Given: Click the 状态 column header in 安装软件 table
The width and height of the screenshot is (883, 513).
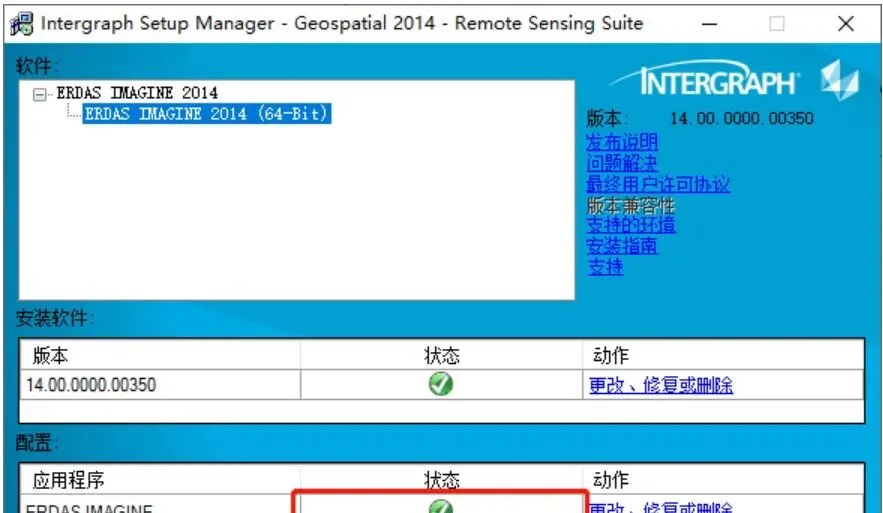Looking at the screenshot, I should point(442,355).
